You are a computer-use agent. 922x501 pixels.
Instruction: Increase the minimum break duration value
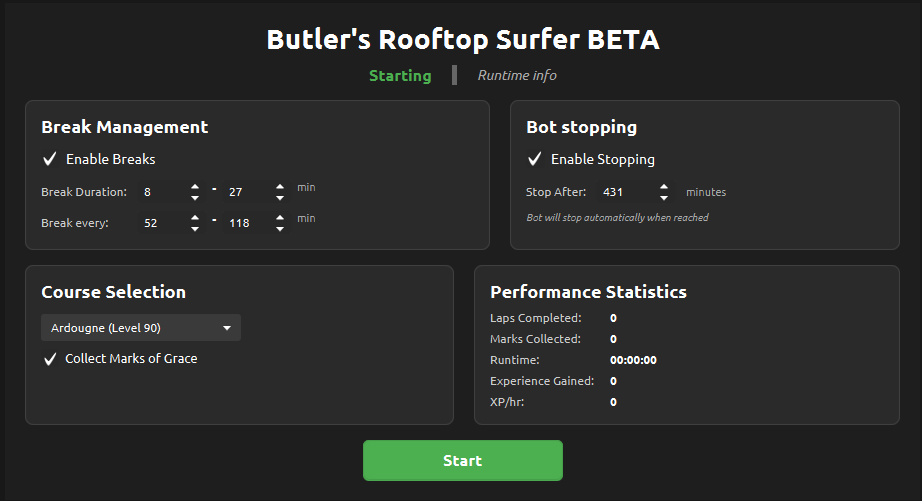(x=195, y=186)
